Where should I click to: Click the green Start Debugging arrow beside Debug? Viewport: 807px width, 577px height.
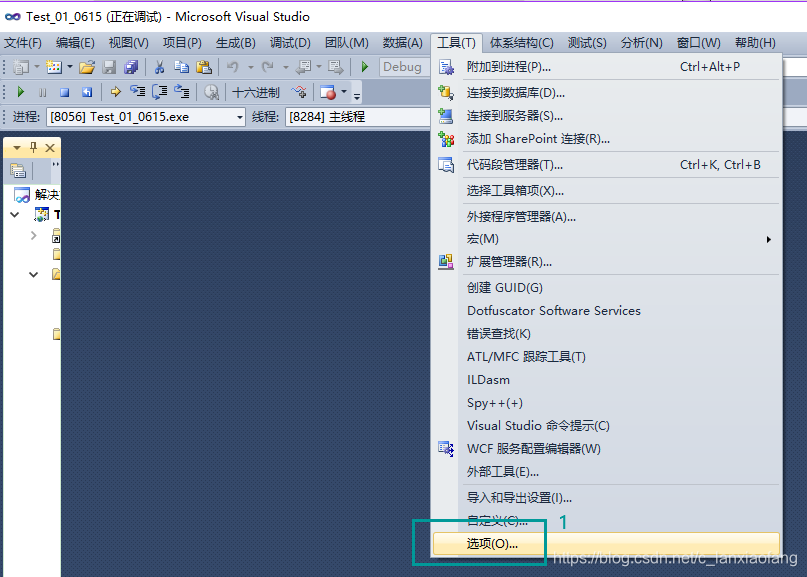[x=365, y=67]
